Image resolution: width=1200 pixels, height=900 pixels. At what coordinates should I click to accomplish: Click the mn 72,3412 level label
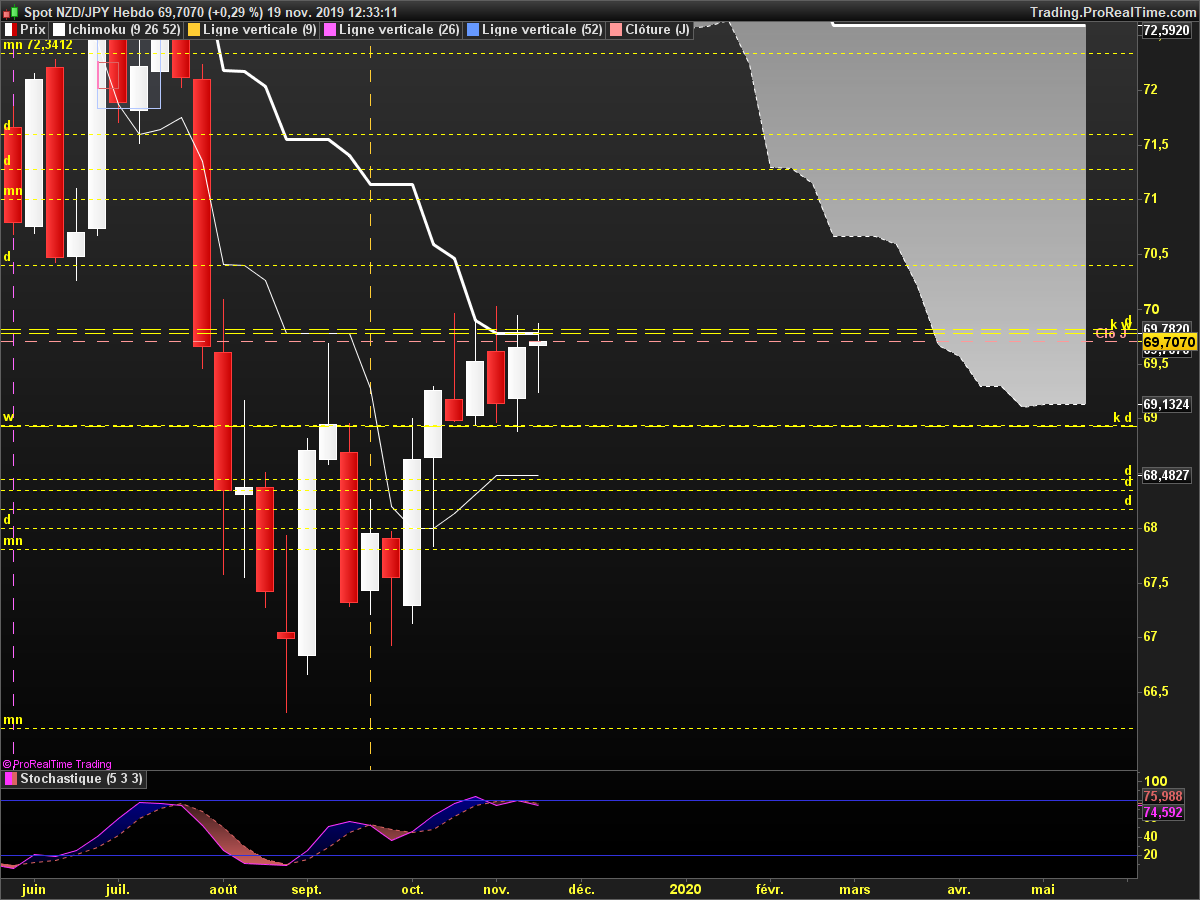pyautogui.click(x=38, y=44)
